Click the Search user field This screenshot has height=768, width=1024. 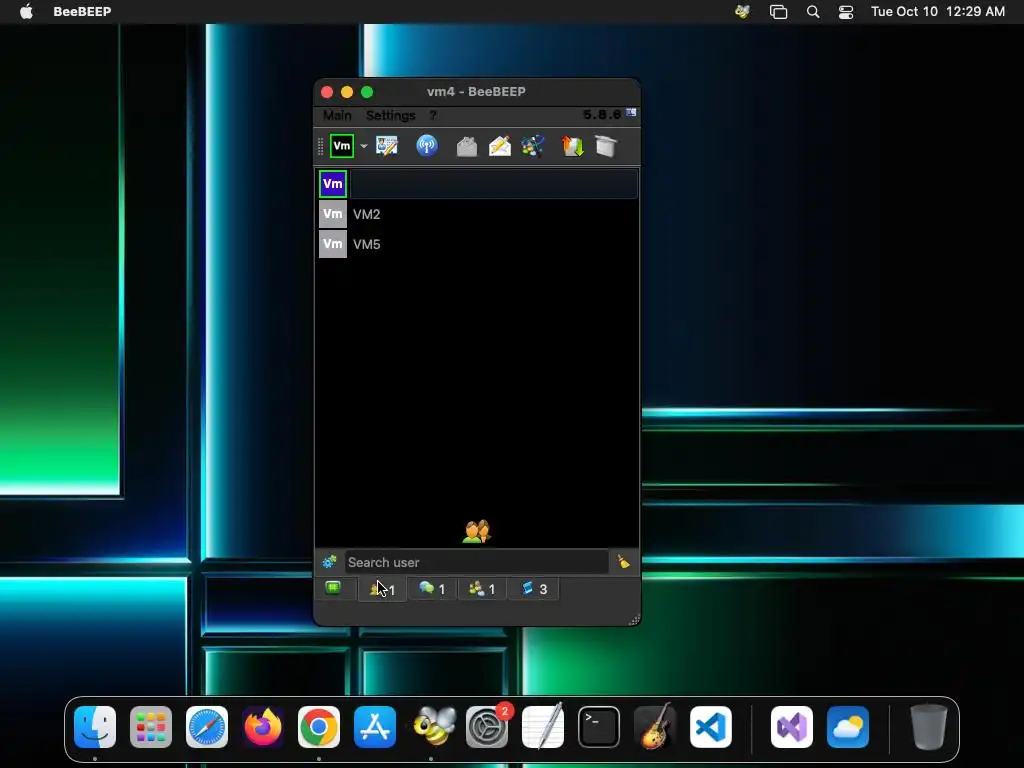(x=476, y=562)
